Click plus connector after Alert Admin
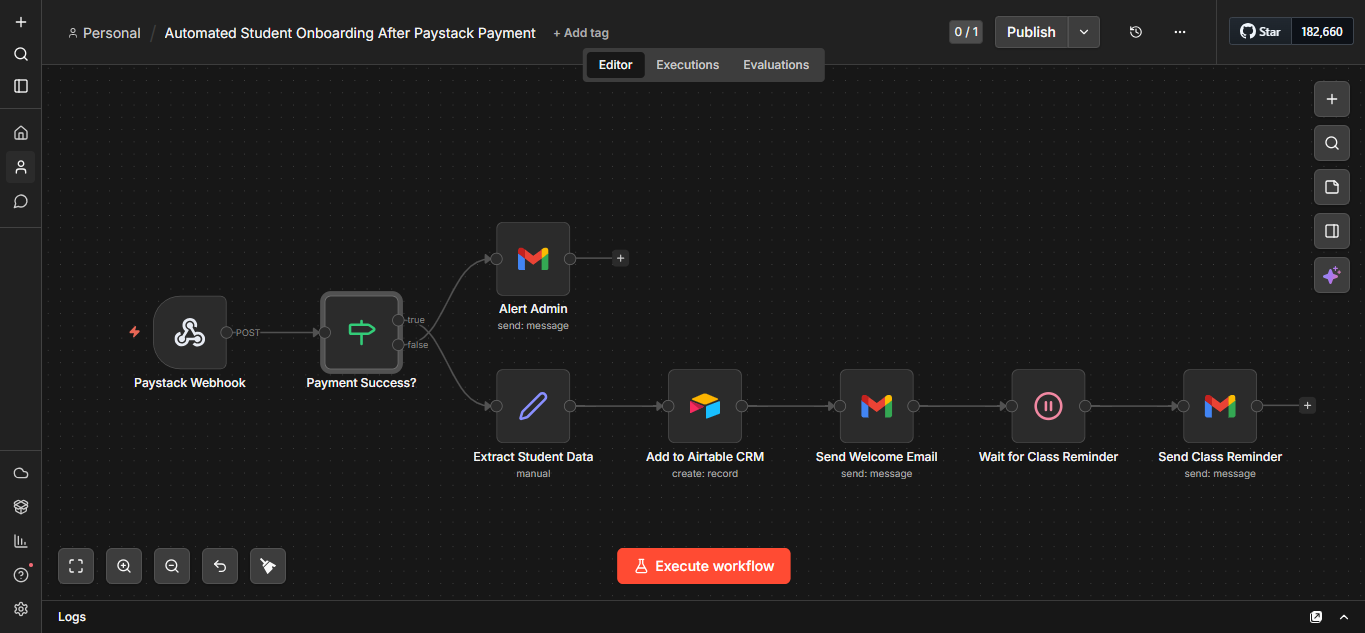Screen dimensions: 1365x633 pyautogui.click(x=620, y=258)
